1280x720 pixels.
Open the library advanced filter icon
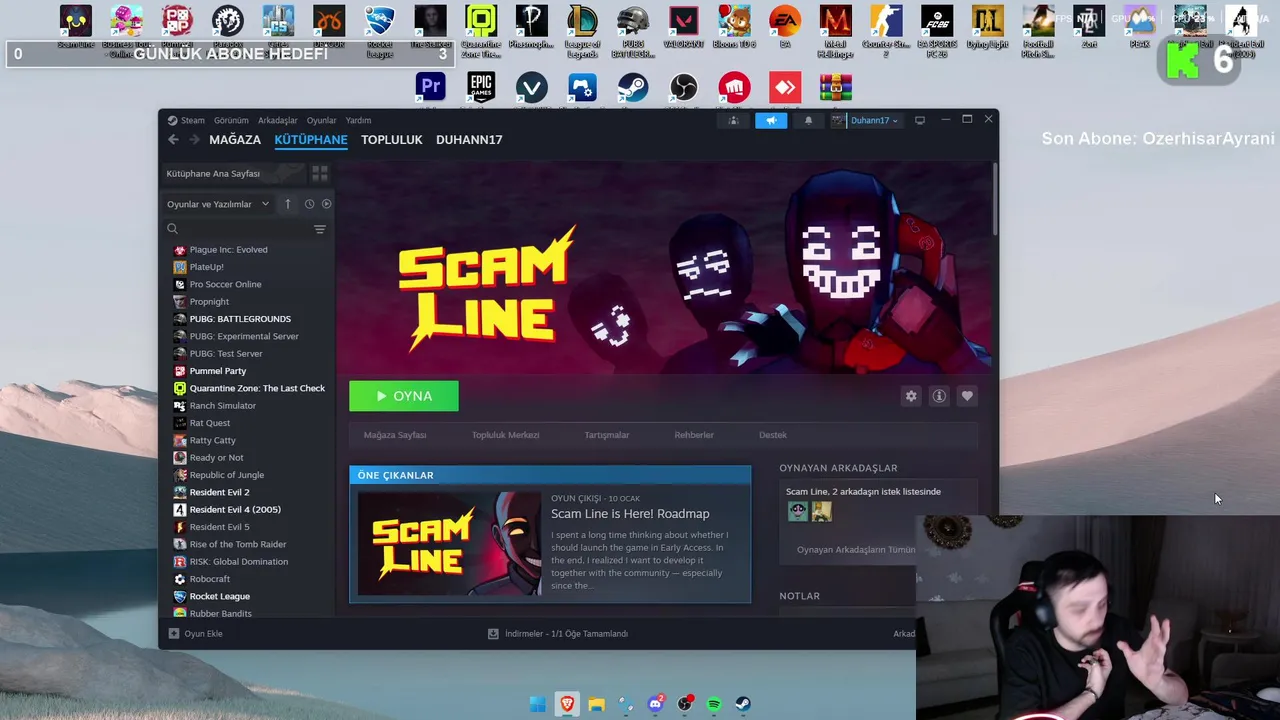[320, 229]
